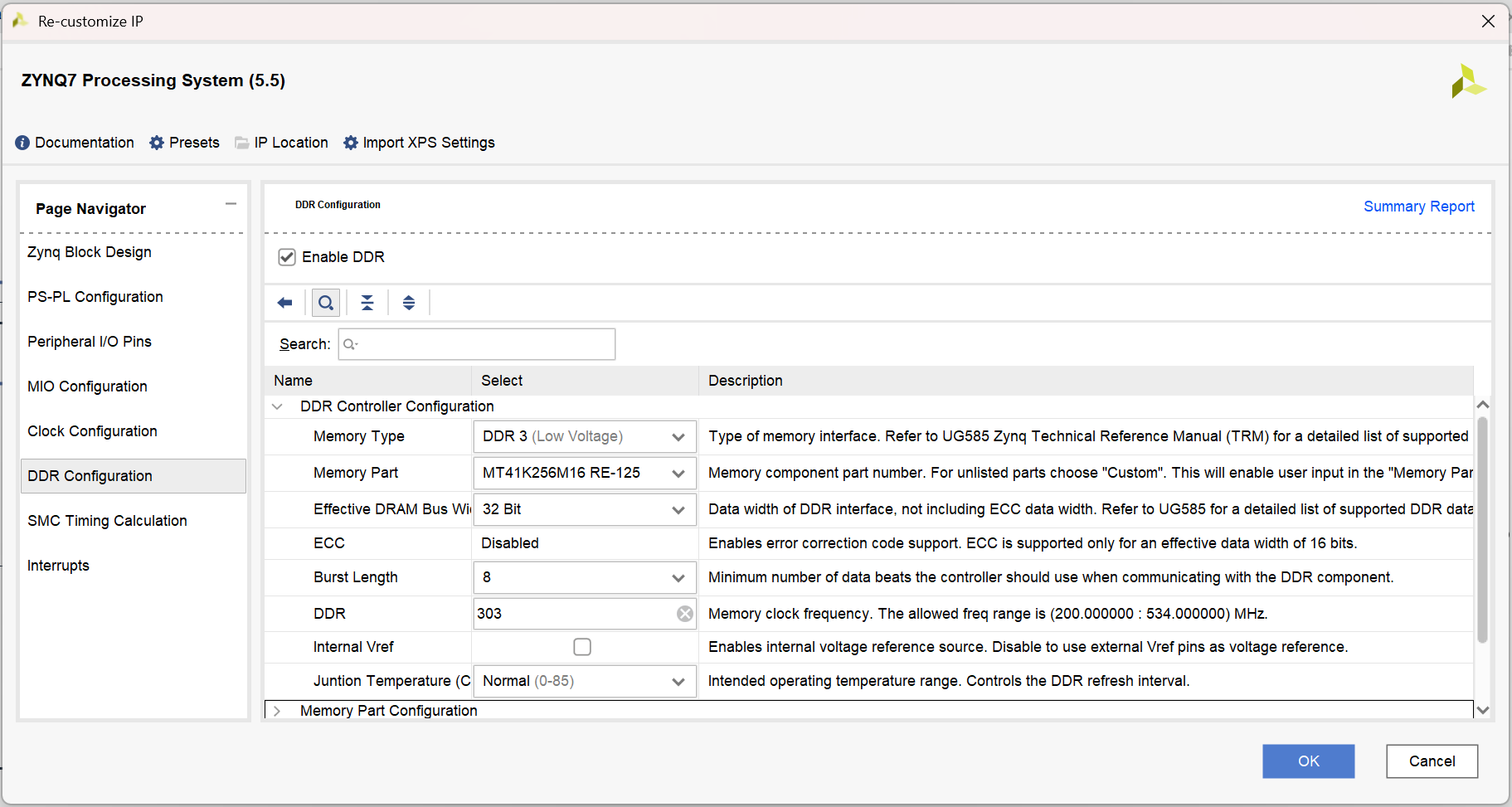Open the Burst Length dropdown
The width and height of the screenshot is (1512, 807).
[585, 577]
